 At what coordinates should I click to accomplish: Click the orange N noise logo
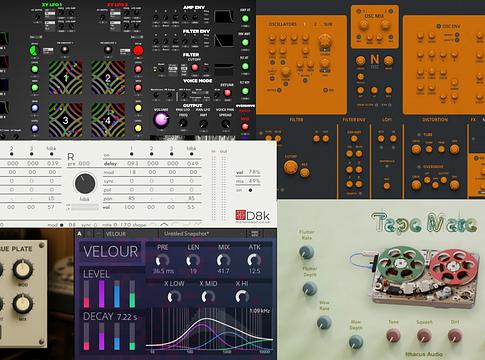pyautogui.click(x=375, y=60)
